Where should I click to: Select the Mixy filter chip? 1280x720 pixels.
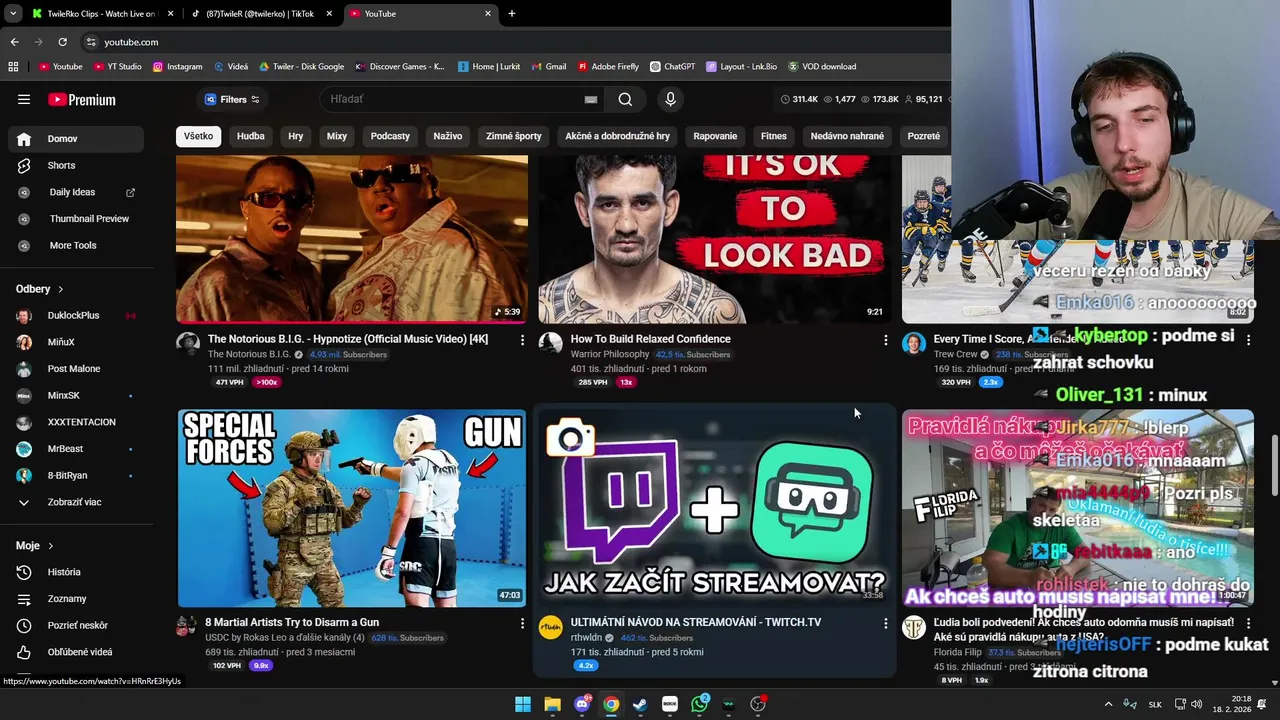tap(337, 136)
